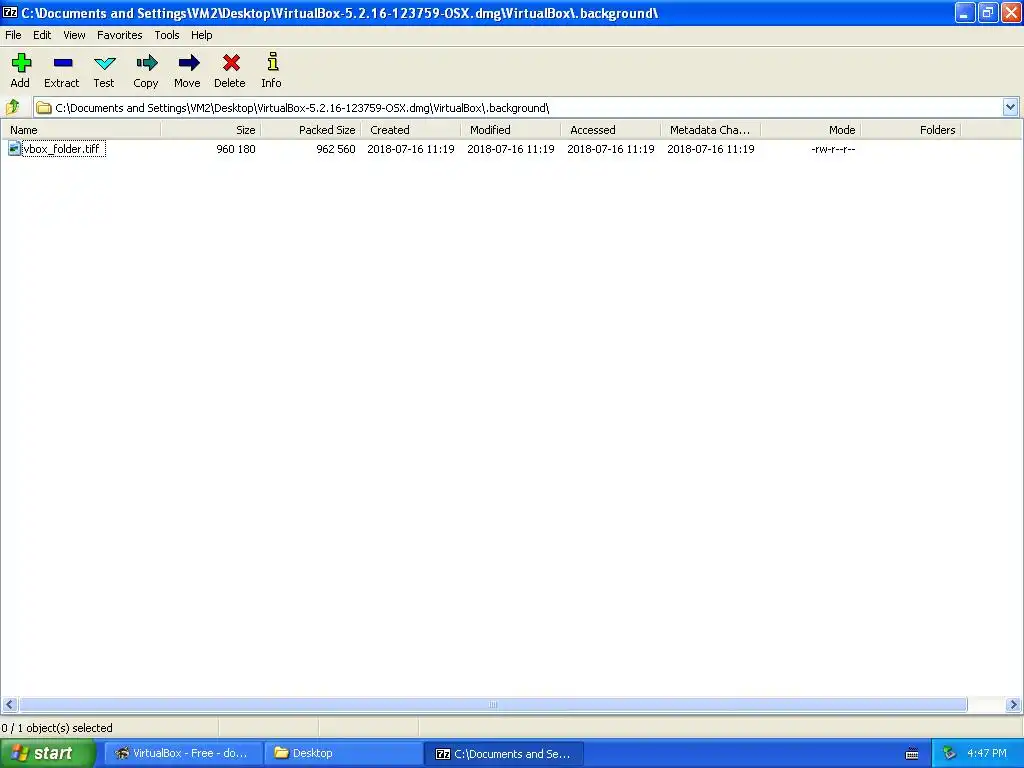This screenshot has height=768, width=1024.
Task: Switch to the Desktop folder taskbar window
Action: tap(344, 753)
